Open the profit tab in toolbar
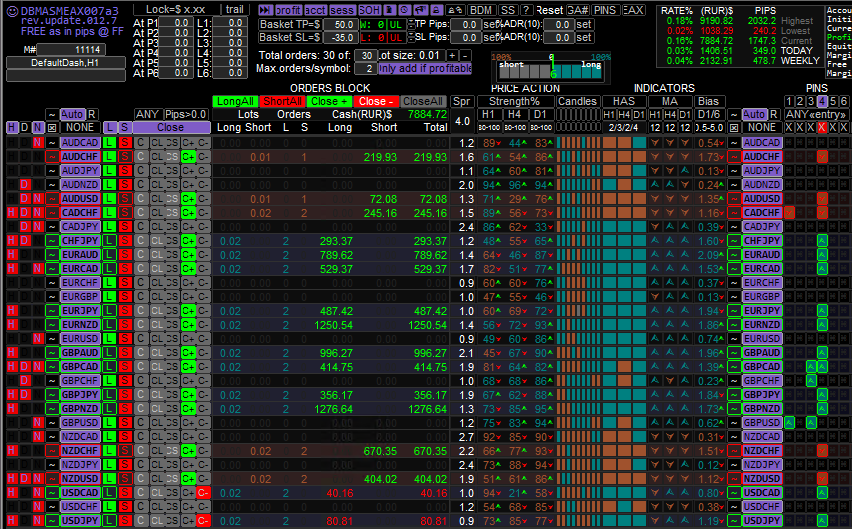Image resolution: width=852 pixels, height=529 pixels. pos(289,10)
